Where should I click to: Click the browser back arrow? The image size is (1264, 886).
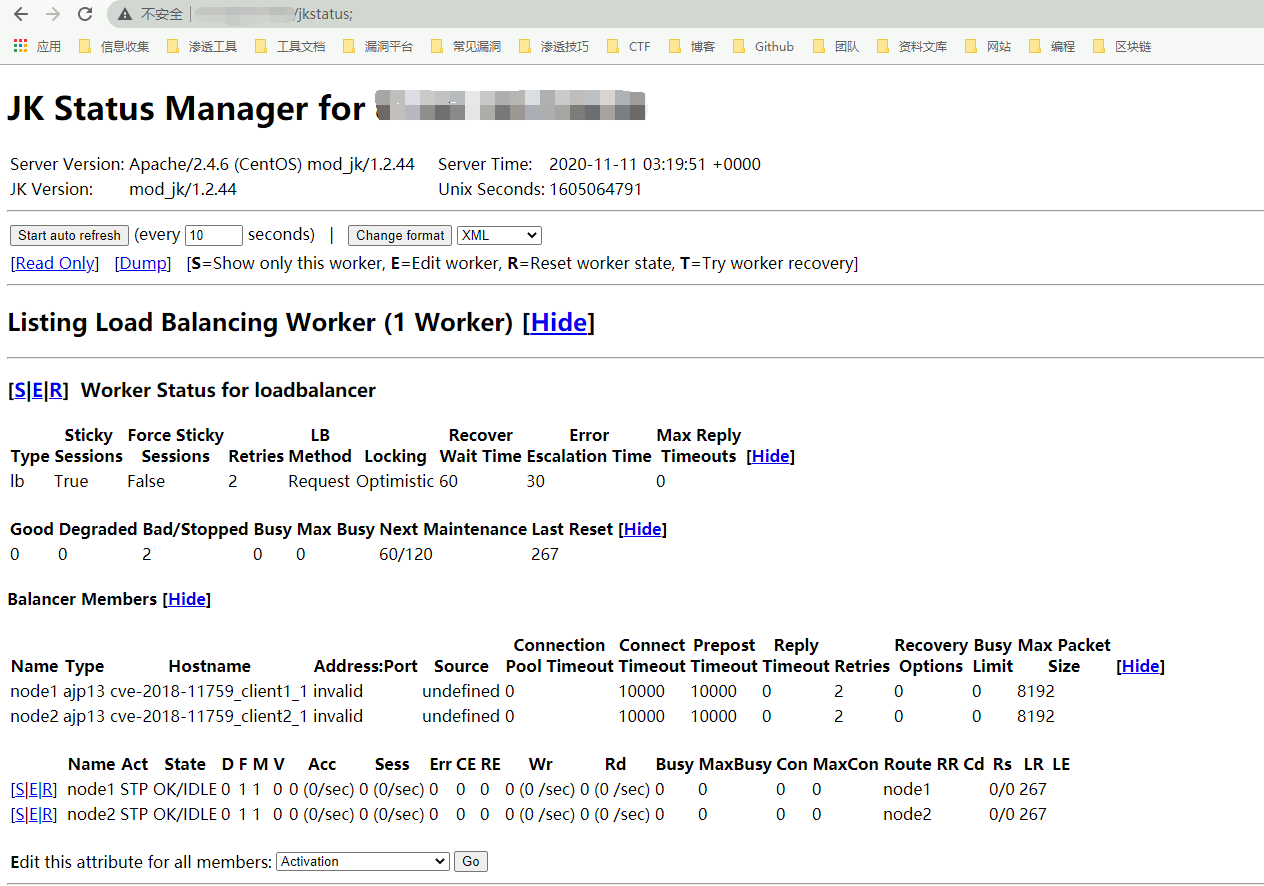[21, 14]
